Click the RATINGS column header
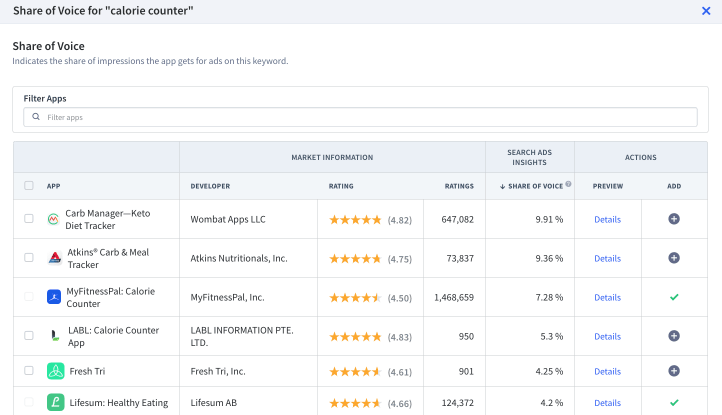 459,186
